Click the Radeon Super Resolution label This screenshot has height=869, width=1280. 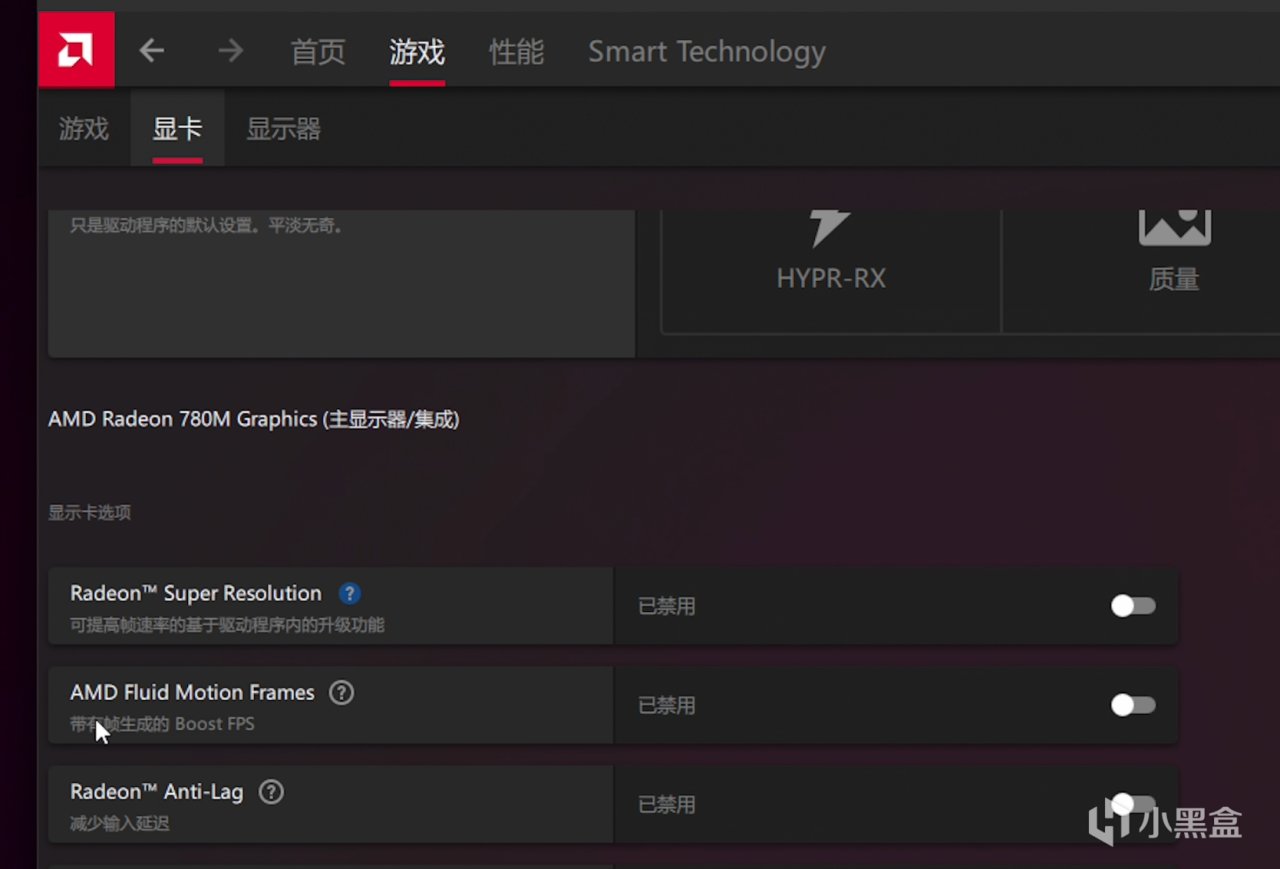[196, 593]
